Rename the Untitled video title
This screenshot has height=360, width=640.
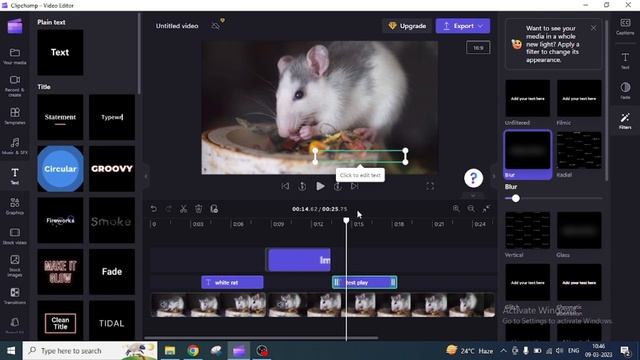tap(177, 26)
